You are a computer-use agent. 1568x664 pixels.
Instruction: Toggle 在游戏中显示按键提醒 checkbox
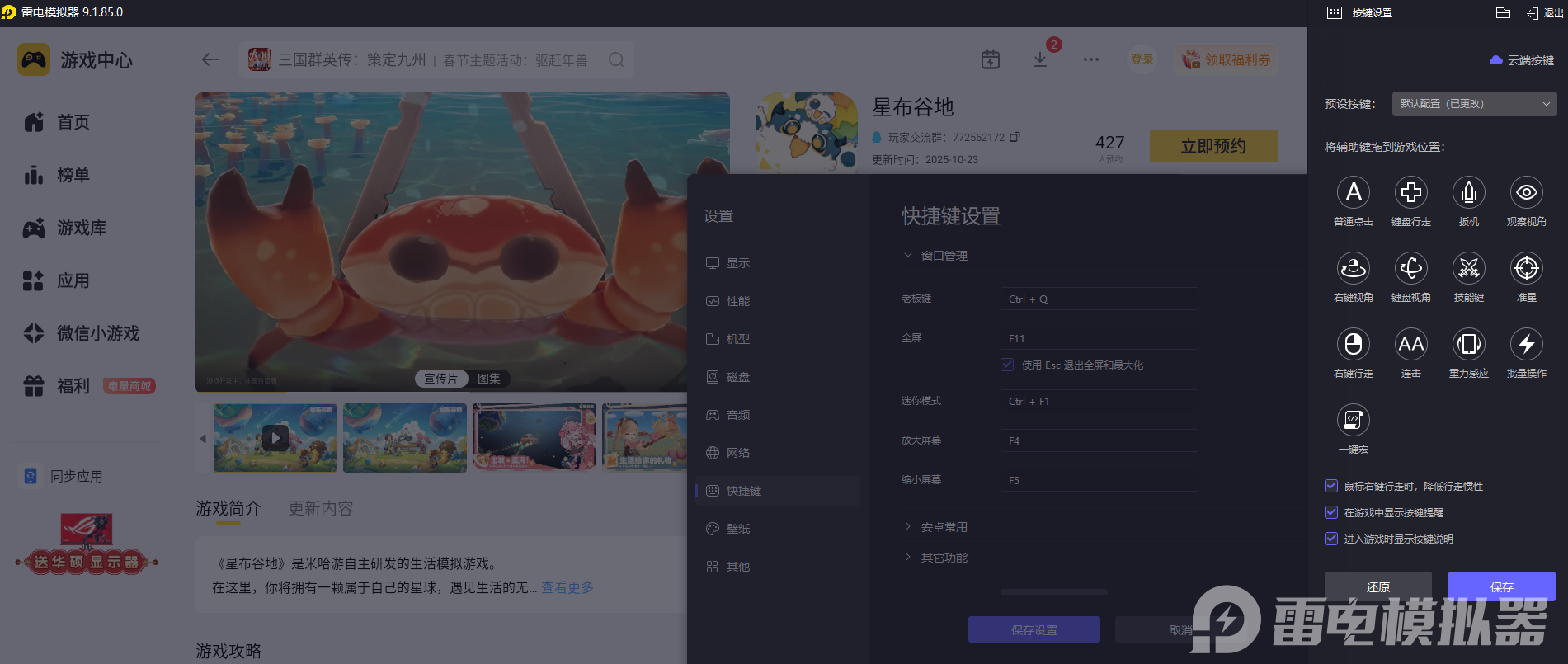(x=1330, y=512)
